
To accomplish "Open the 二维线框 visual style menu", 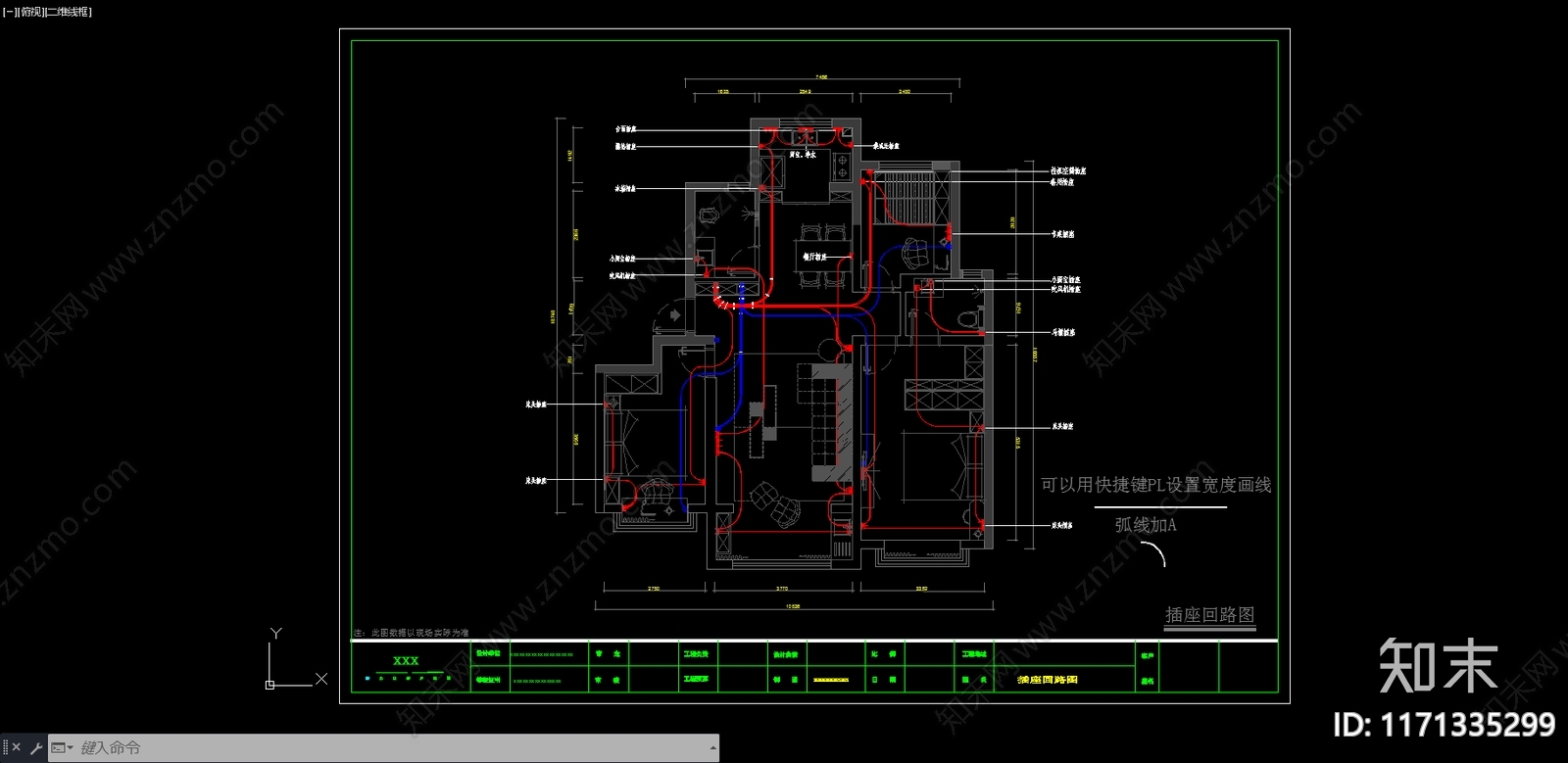I will 69,12.
